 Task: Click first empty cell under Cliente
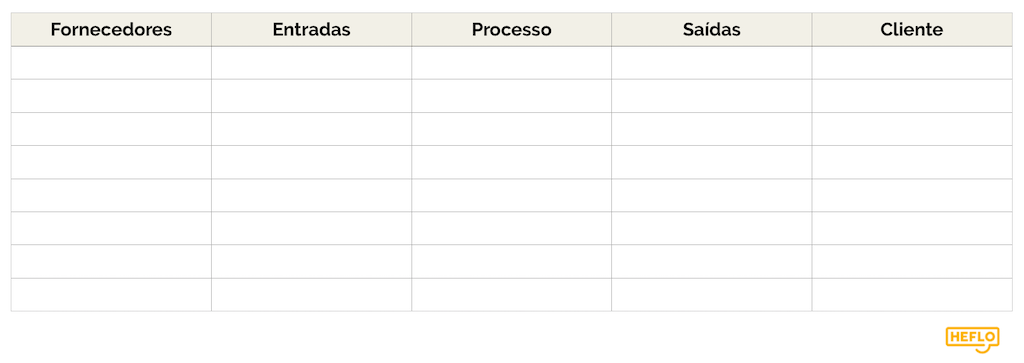(x=912, y=63)
